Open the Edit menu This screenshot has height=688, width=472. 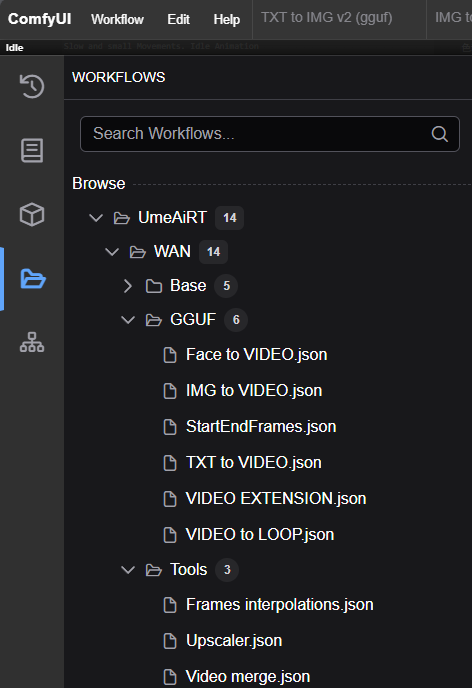178,19
